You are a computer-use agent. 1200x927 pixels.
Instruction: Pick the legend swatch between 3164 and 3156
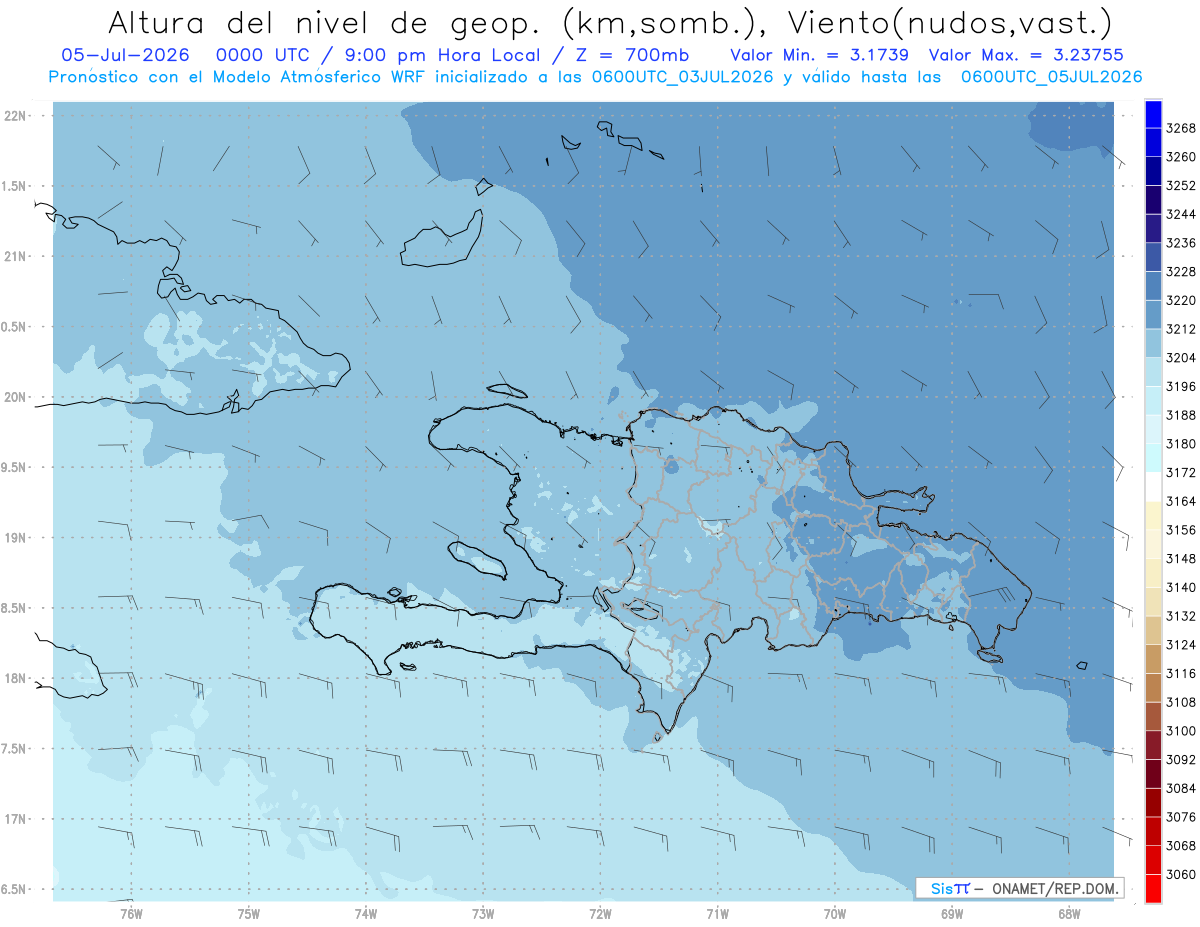(1153, 515)
